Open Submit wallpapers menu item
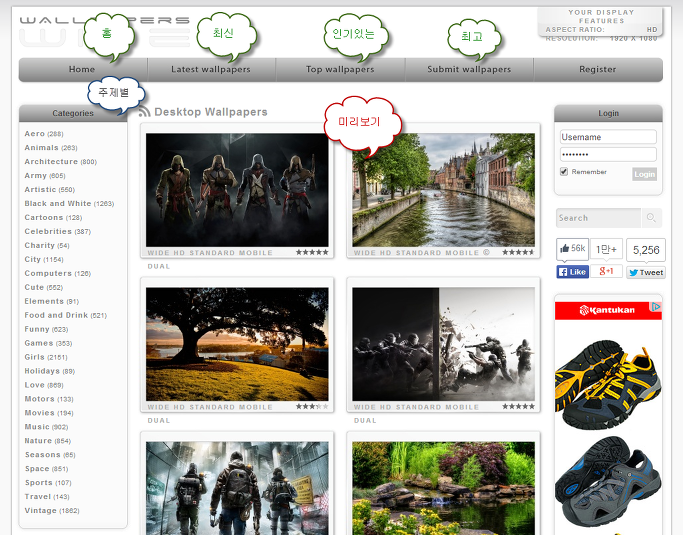683x535 pixels. tap(469, 69)
